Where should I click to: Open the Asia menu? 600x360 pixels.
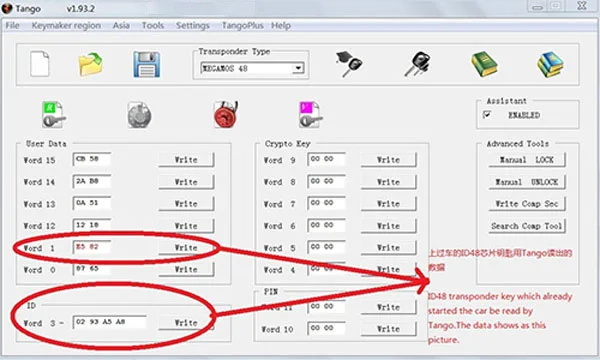[121, 26]
